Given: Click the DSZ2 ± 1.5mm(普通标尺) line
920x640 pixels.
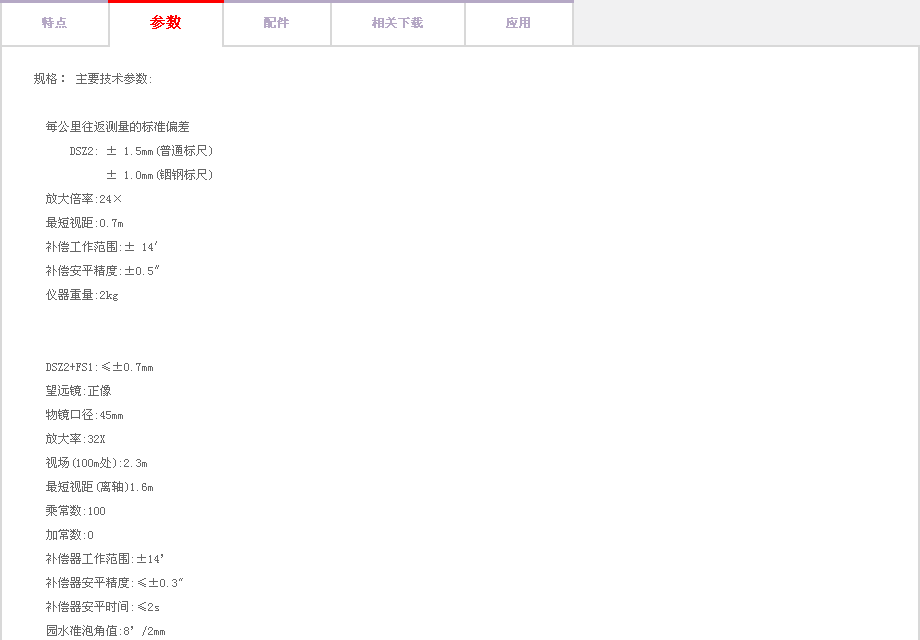Looking at the screenshot, I should click(141, 151).
